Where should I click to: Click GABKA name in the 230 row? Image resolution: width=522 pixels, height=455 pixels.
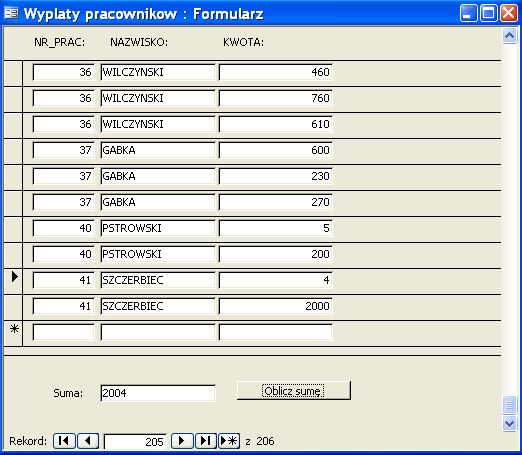click(x=158, y=176)
